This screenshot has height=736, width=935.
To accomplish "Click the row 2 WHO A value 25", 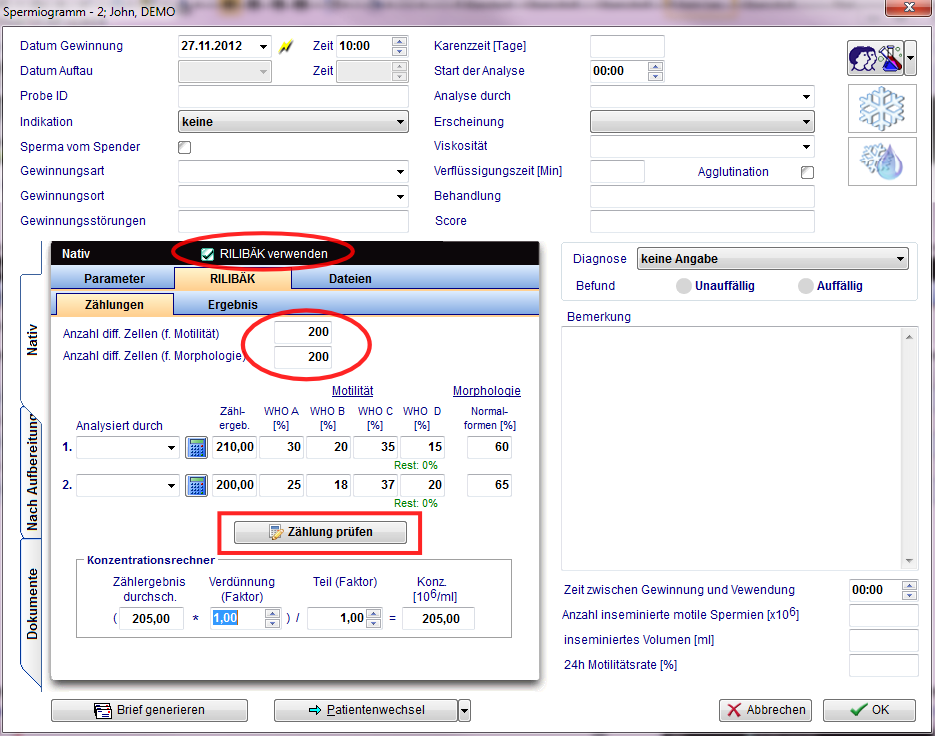I will pos(281,485).
